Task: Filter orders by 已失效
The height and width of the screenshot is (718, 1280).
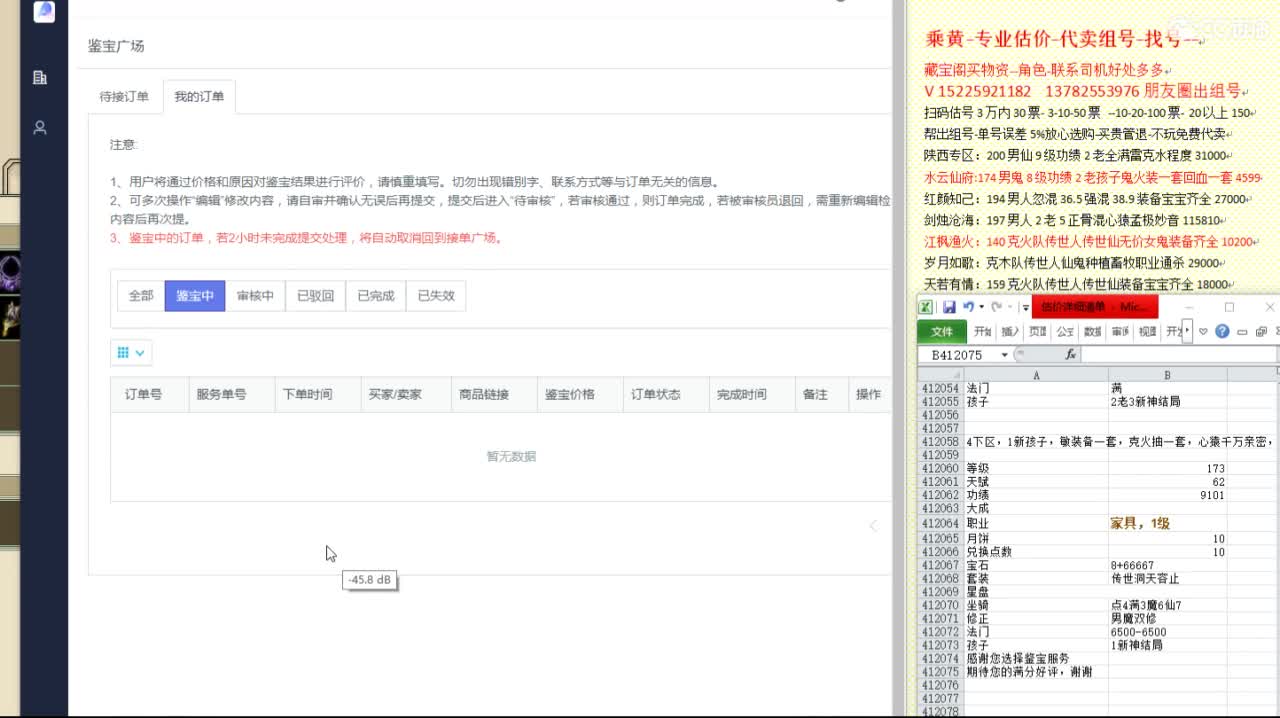Action: click(x=436, y=296)
